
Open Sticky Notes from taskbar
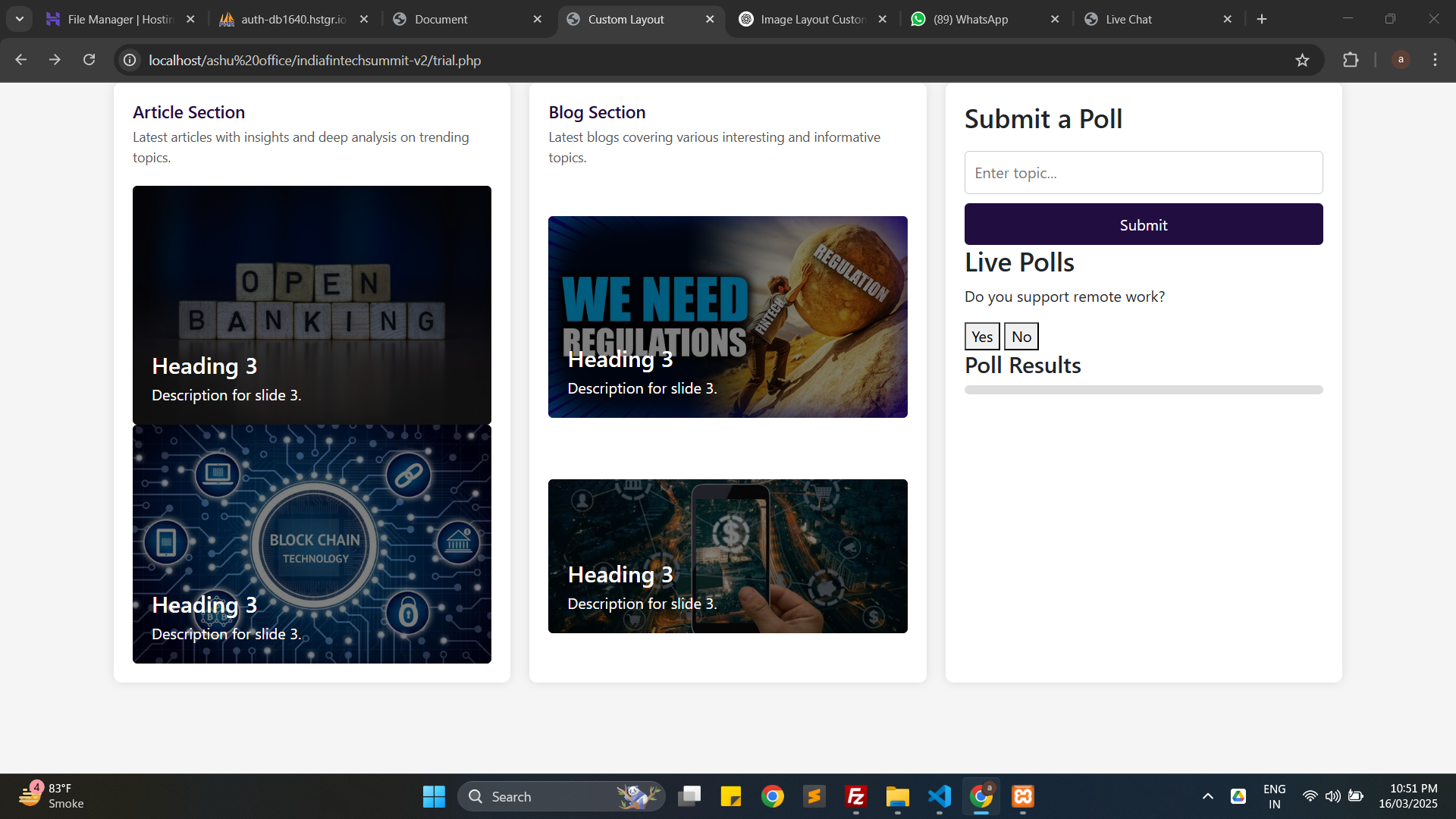point(731,796)
